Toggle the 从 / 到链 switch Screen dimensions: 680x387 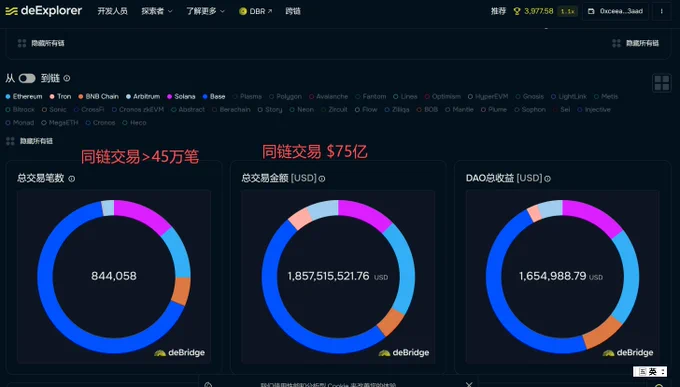click(27, 78)
